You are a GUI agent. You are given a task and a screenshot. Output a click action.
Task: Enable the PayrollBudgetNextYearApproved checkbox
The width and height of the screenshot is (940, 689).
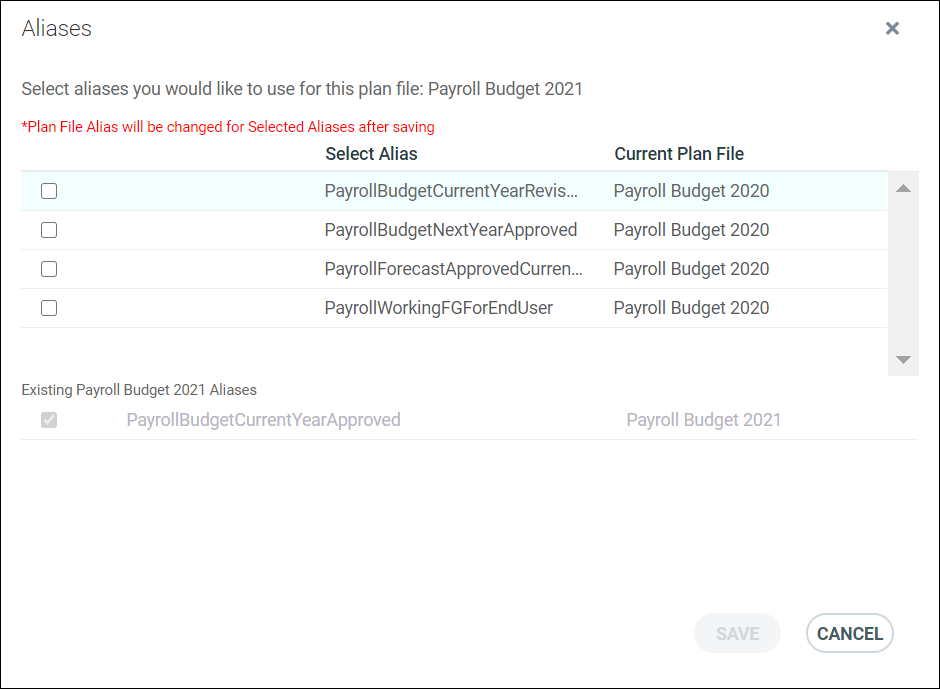point(49,230)
